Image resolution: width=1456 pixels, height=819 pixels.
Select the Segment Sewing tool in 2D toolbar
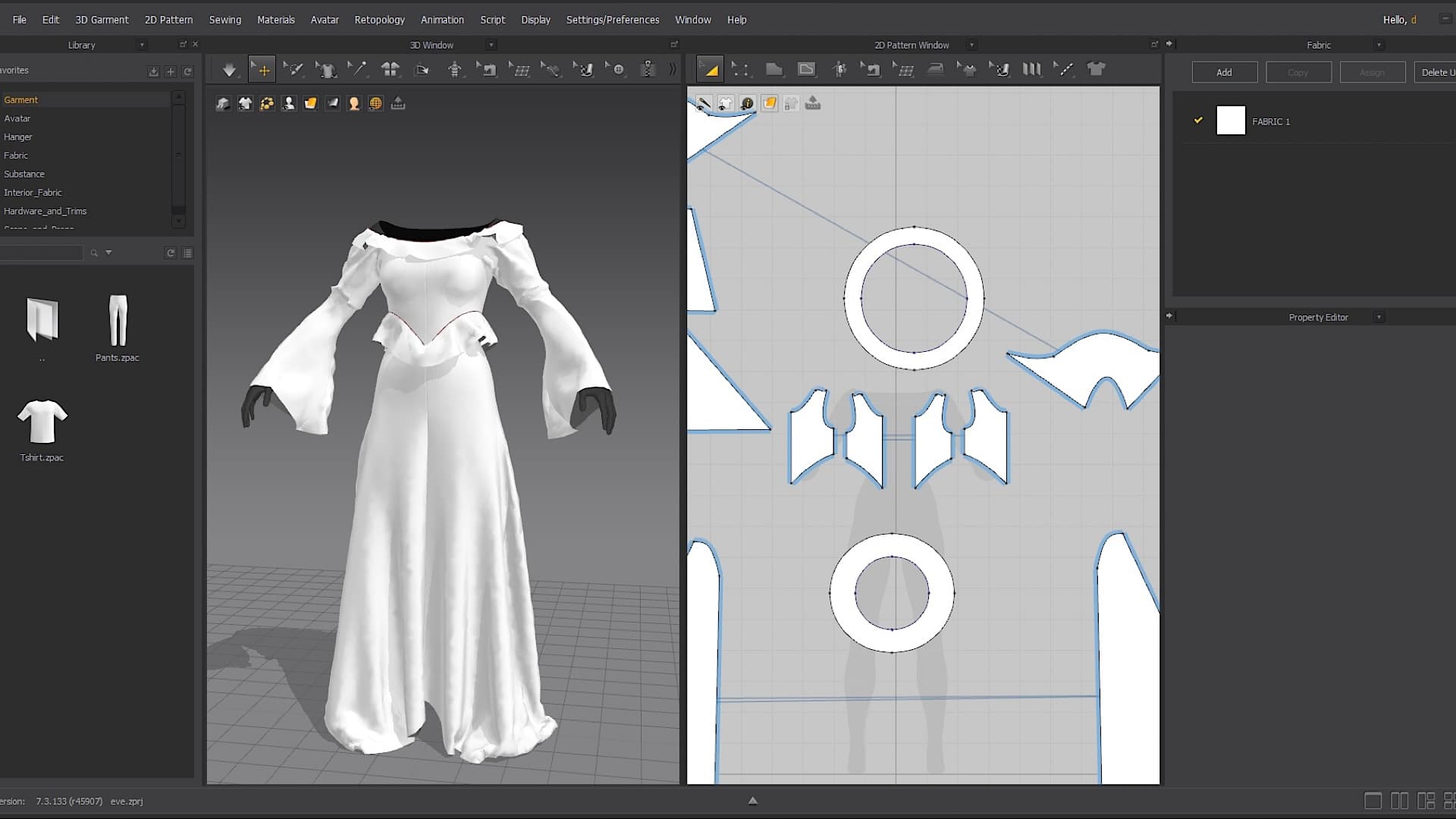point(871,70)
